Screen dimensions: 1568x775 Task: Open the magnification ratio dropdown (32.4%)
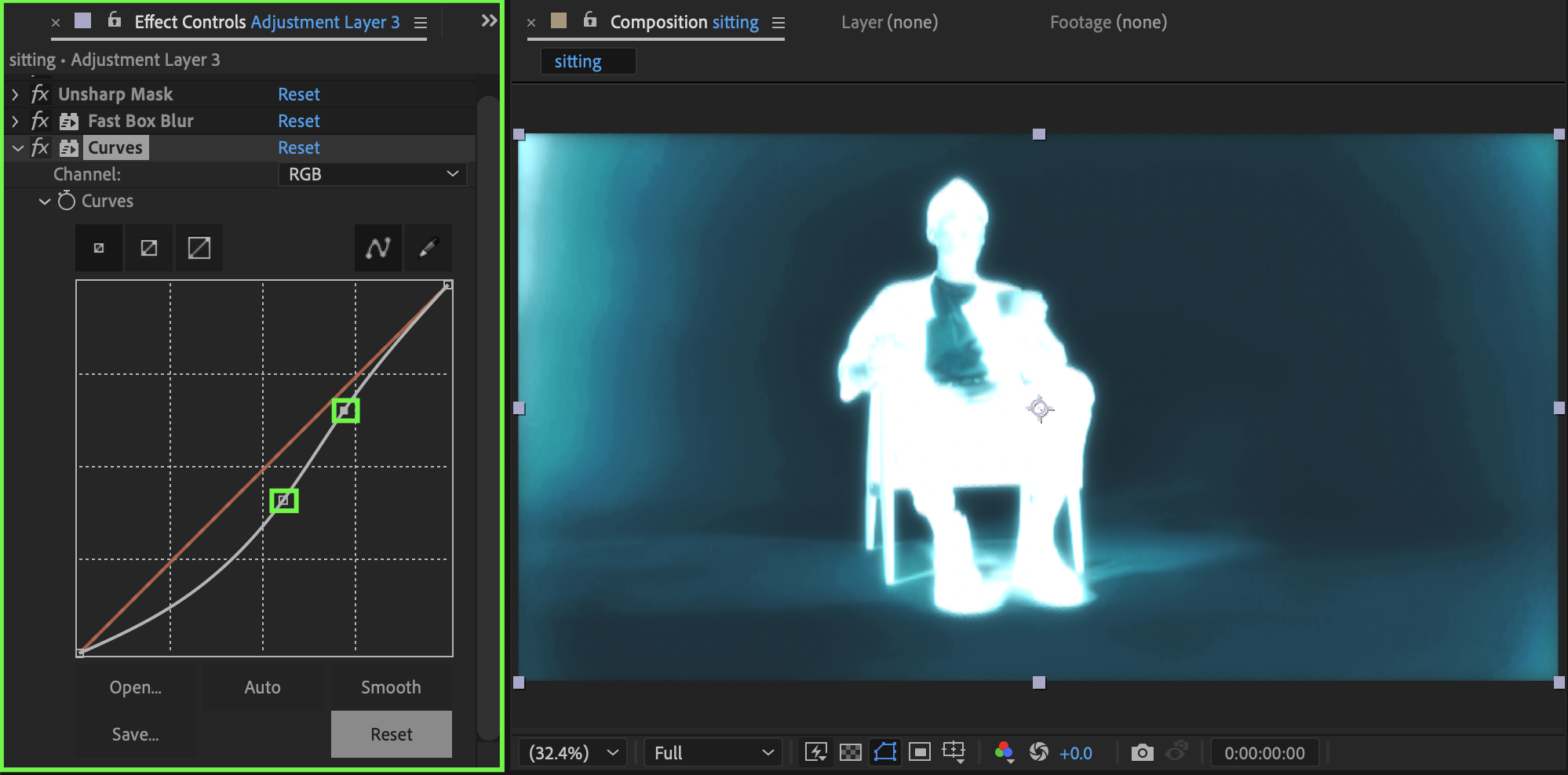(573, 753)
